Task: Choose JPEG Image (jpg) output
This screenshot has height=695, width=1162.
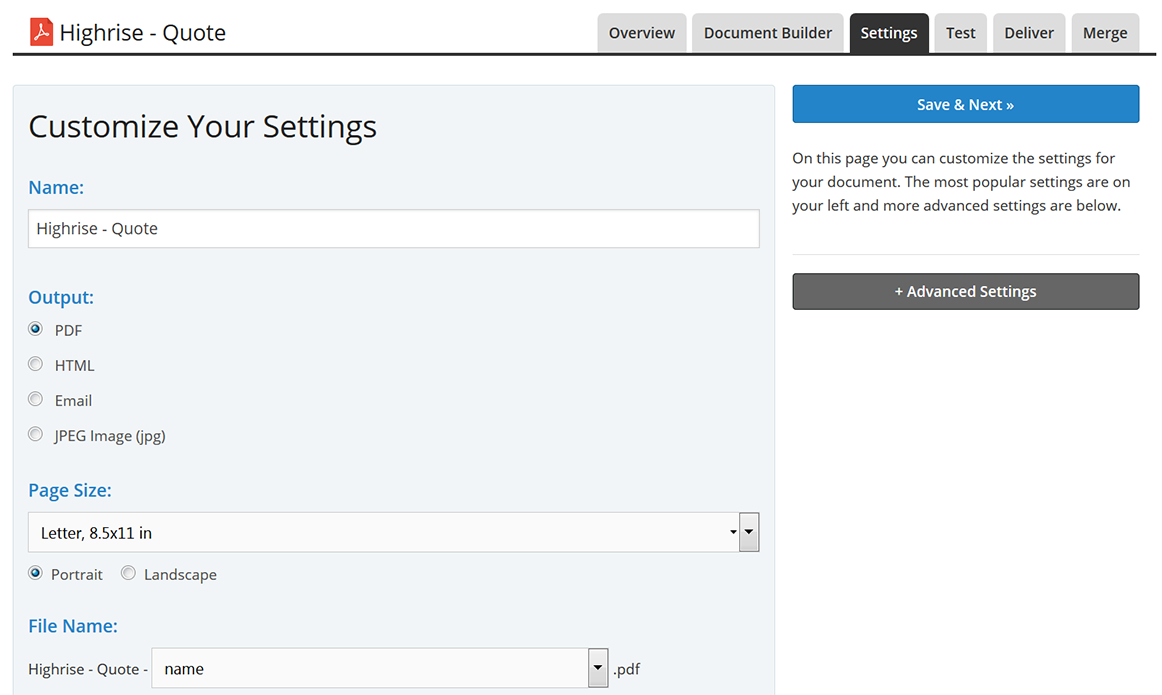Action: [x=36, y=435]
